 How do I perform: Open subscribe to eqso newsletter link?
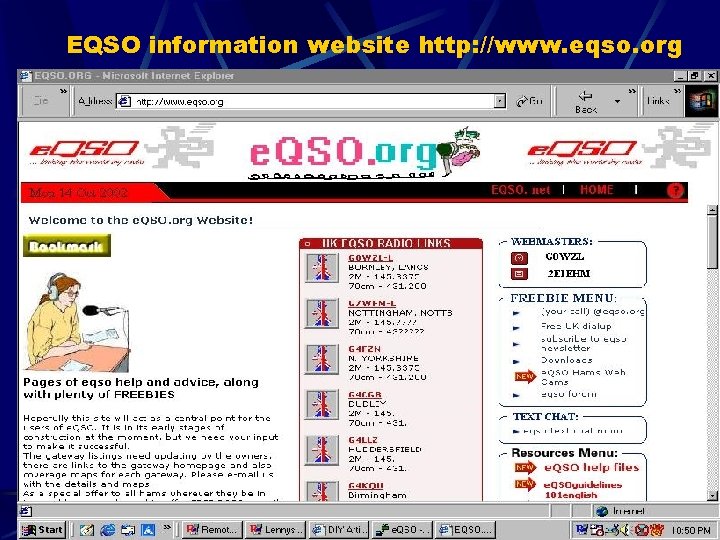583,343
